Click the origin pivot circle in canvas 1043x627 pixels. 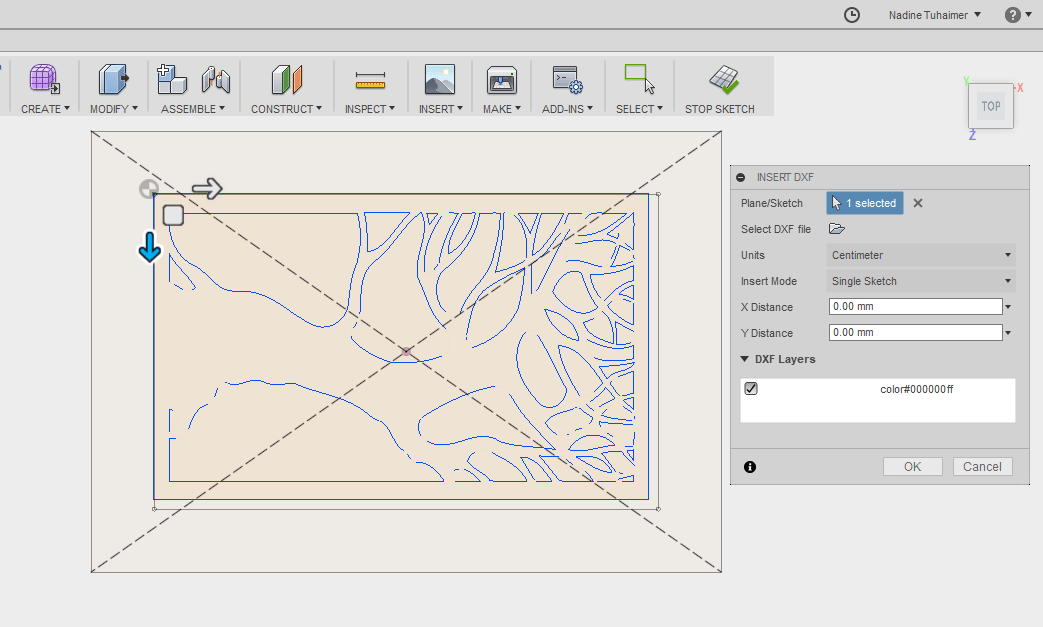pos(149,189)
